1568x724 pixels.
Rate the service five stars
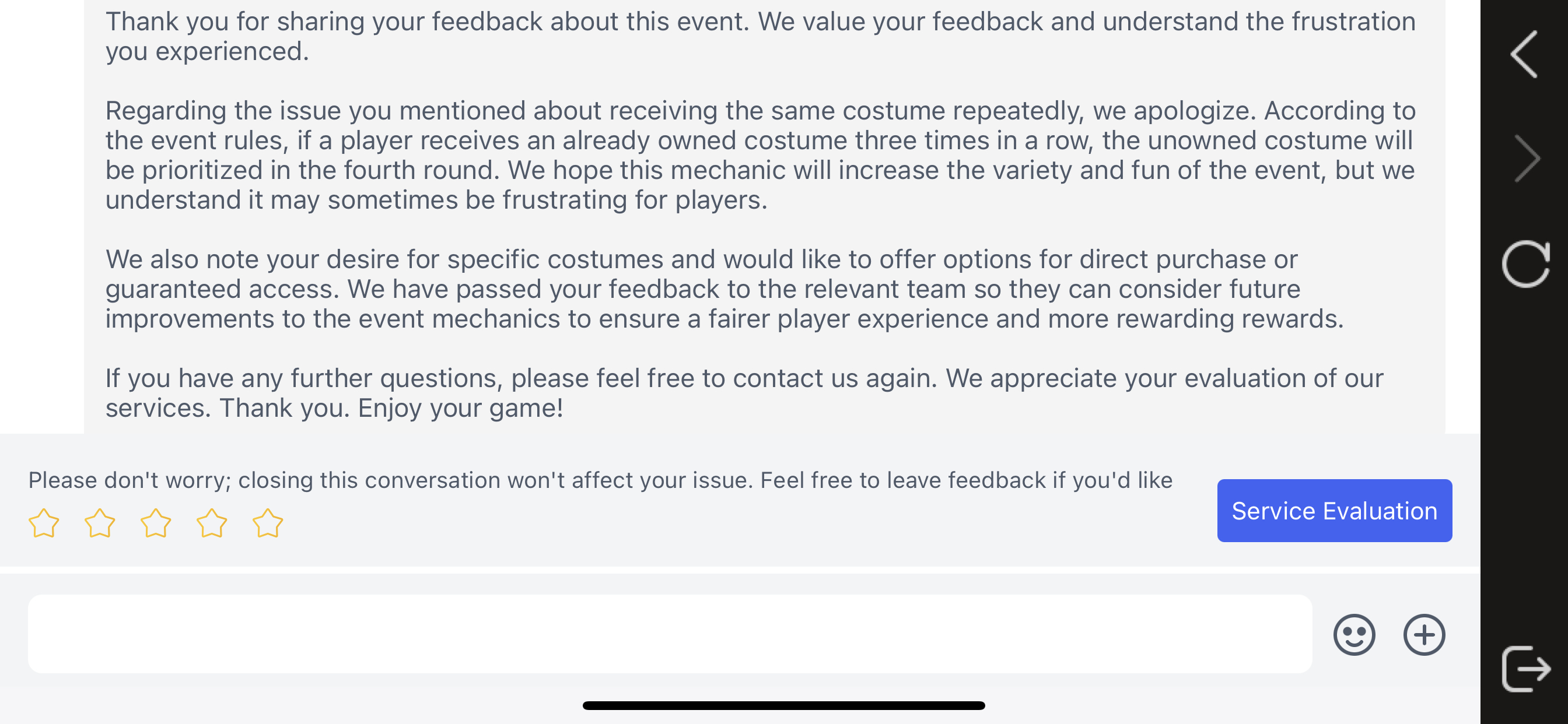[x=268, y=523]
